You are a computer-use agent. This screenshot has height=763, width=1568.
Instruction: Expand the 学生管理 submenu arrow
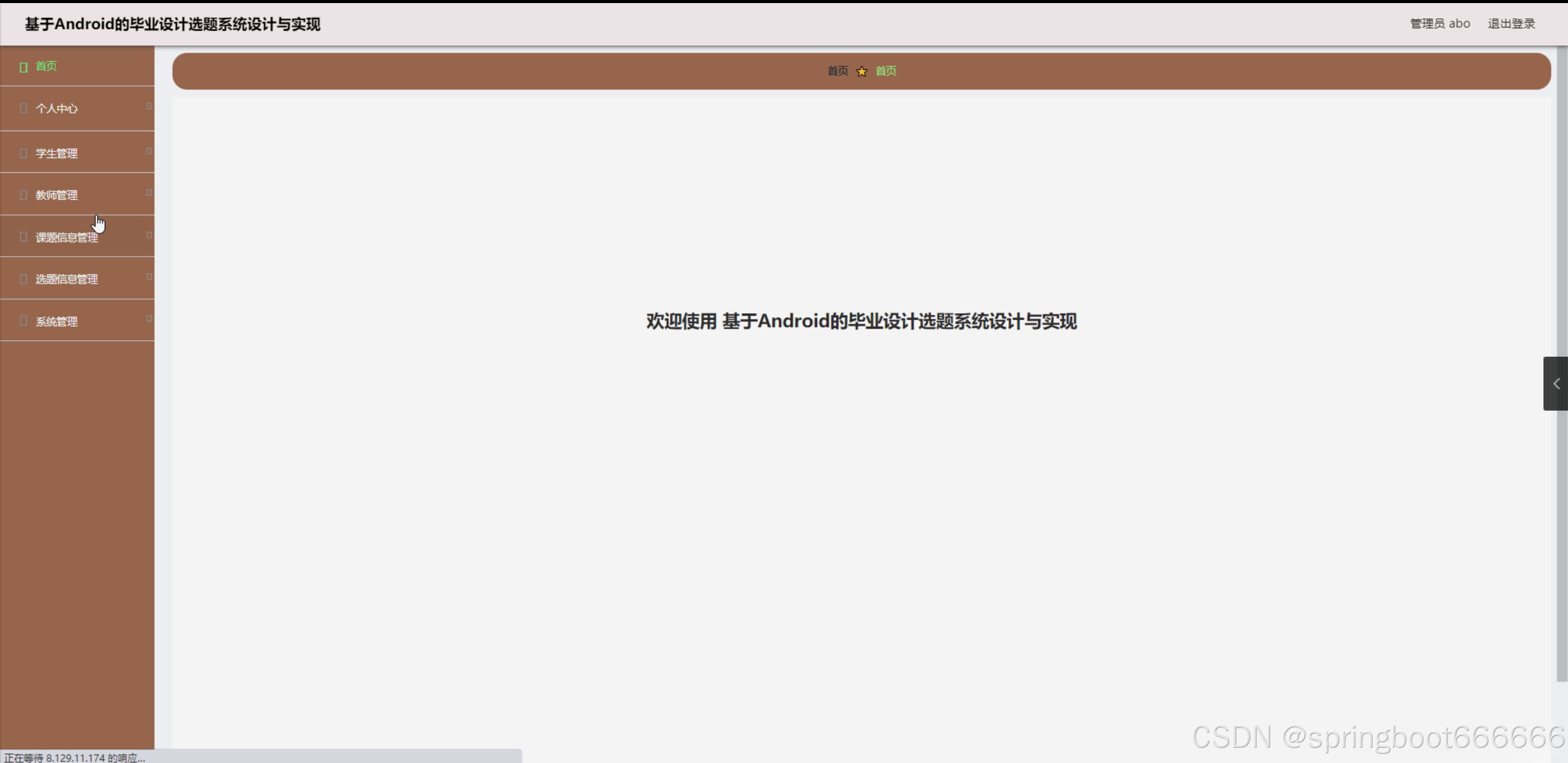pos(149,151)
